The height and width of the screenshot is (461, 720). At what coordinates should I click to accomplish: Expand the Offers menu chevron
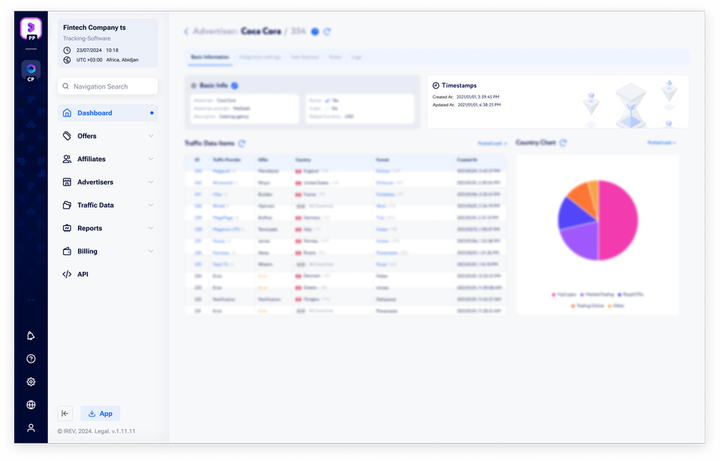click(x=151, y=136)
